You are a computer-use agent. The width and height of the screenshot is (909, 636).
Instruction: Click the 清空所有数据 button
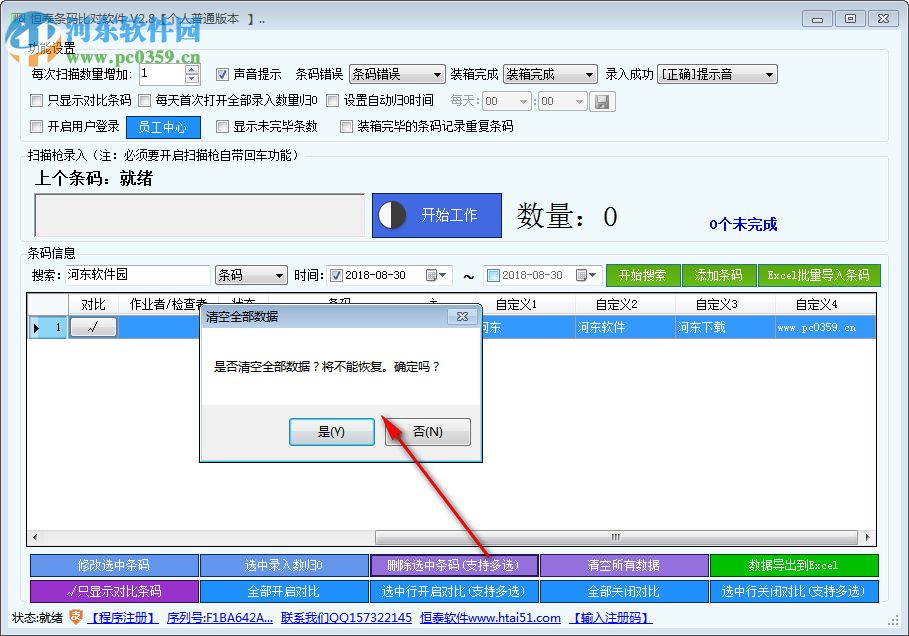tap(624, 565)
